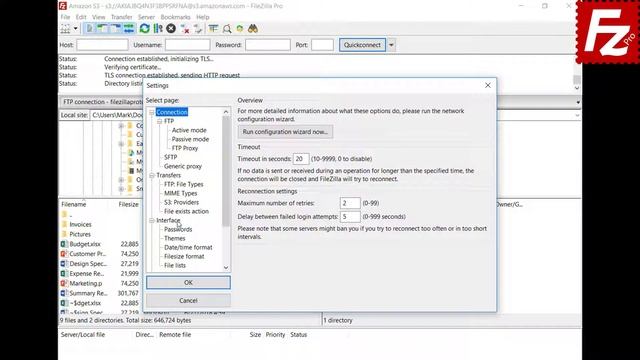Toggle the local directory tree icon
This screenshot has width=640, height=360.
click(102, 29)
